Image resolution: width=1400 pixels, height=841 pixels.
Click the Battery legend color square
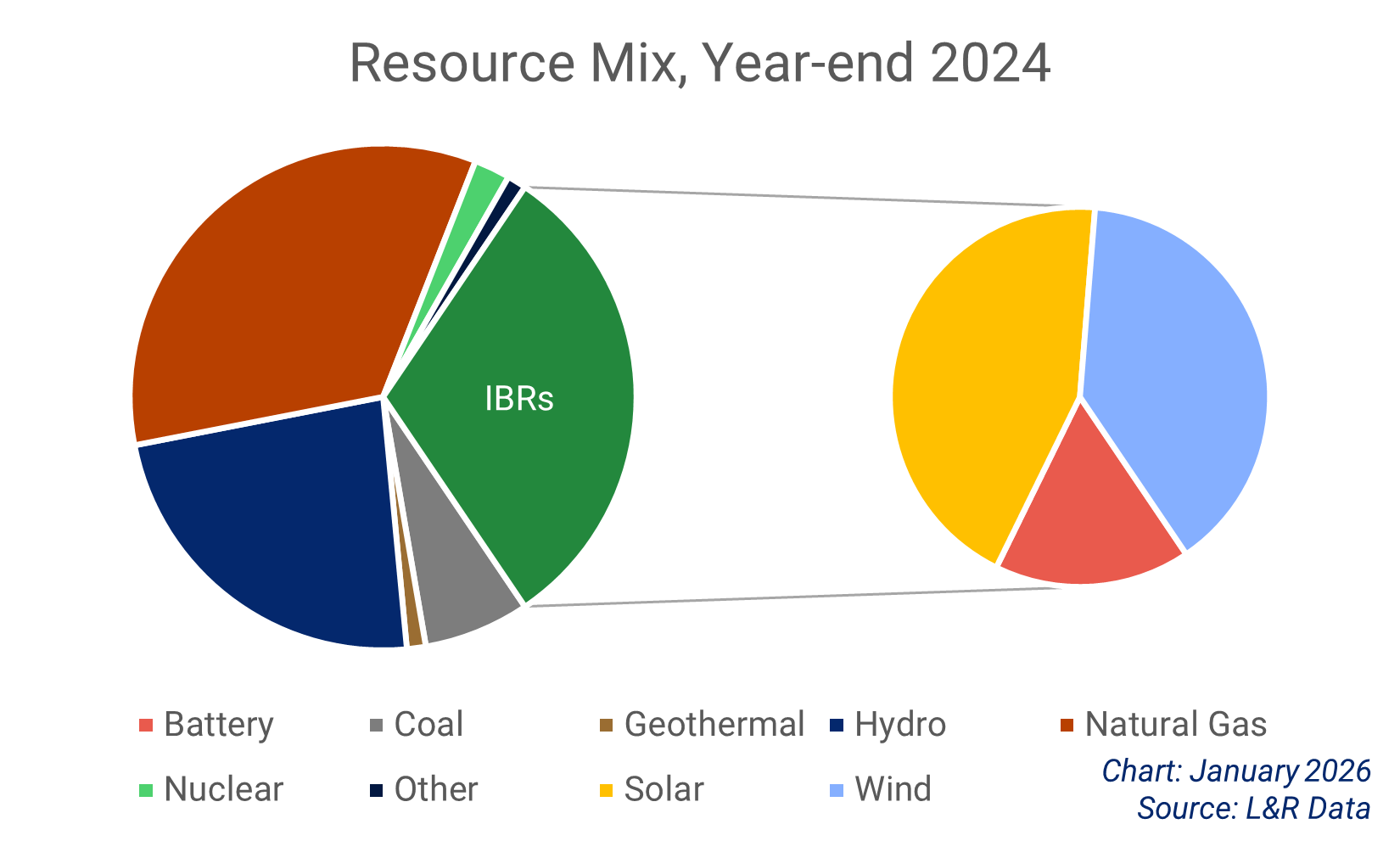146,725
